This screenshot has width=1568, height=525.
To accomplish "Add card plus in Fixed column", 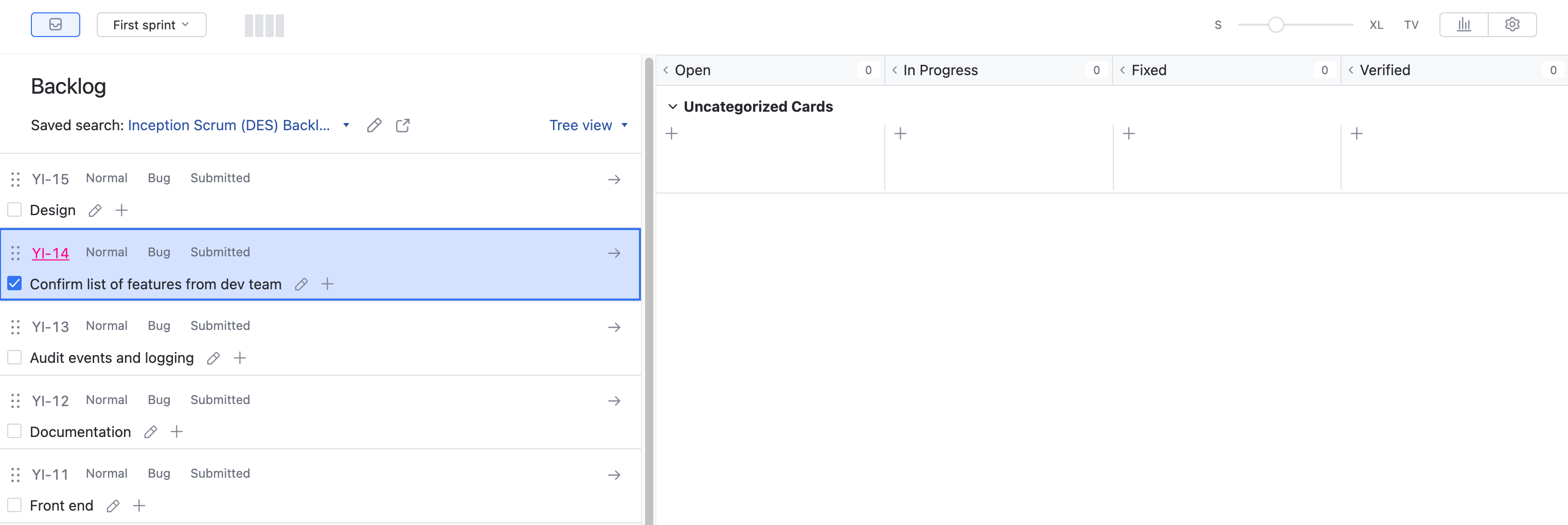I will [1129, 134].
